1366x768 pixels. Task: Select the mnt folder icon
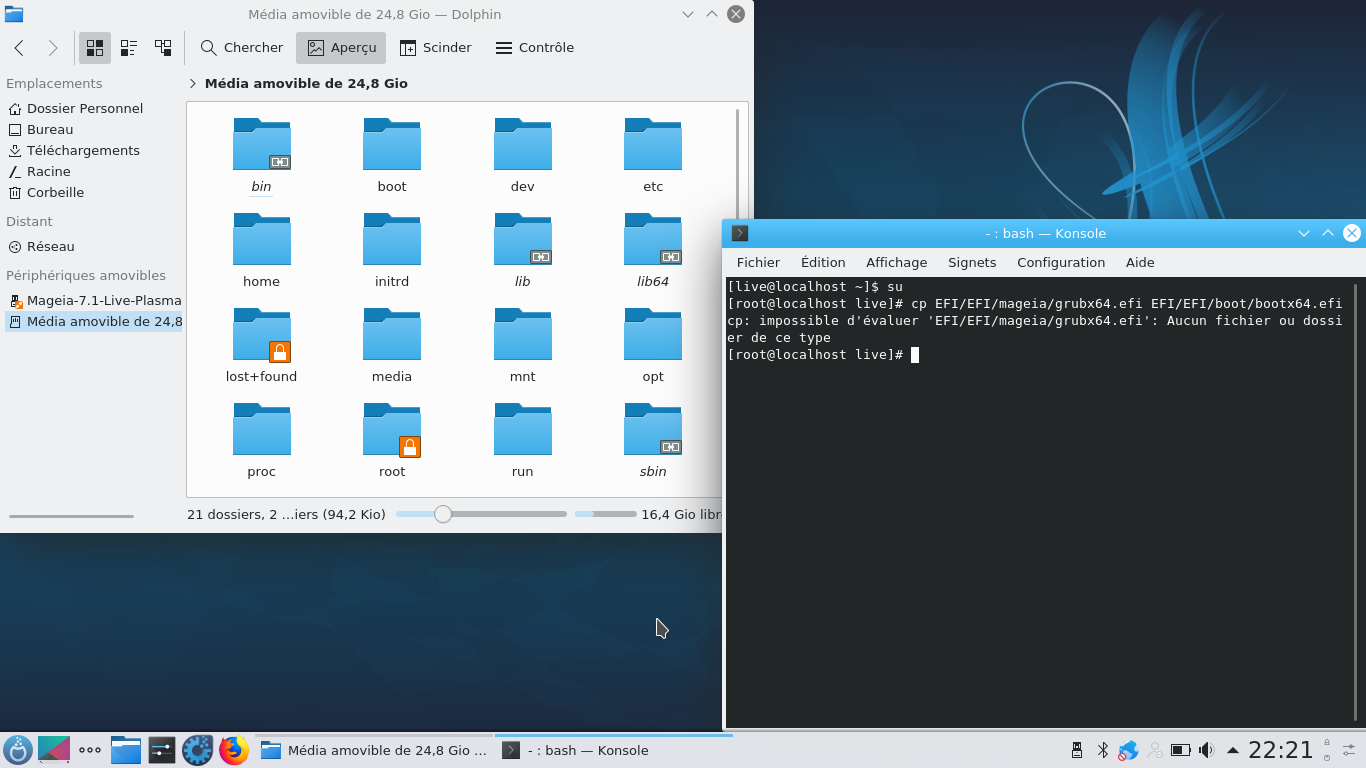[x=523, y=334]
